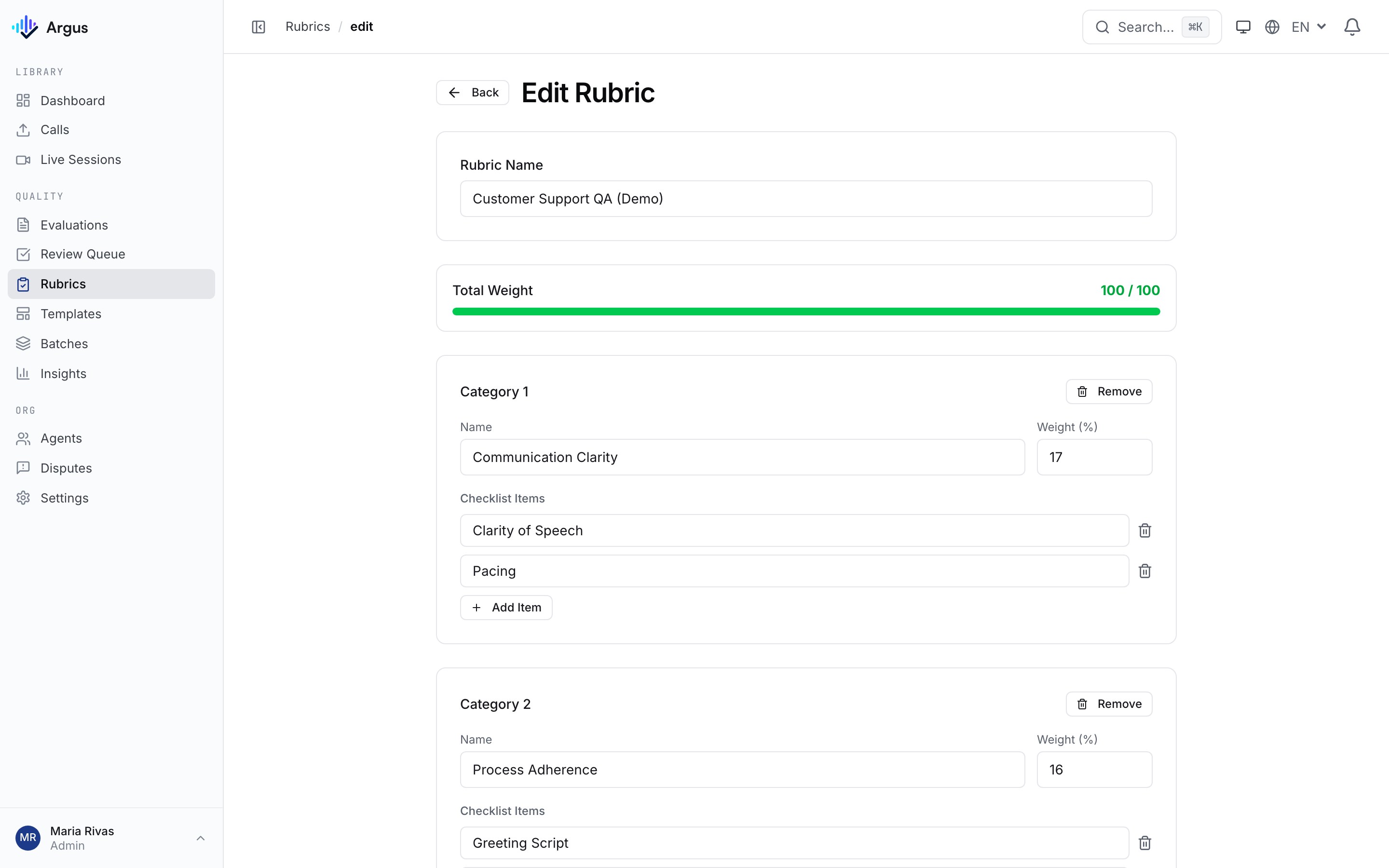Edit the Greeting Script checklist item
Viewport: 1389px width, 868px height.
pyautogui.click(x=794, y=843)
